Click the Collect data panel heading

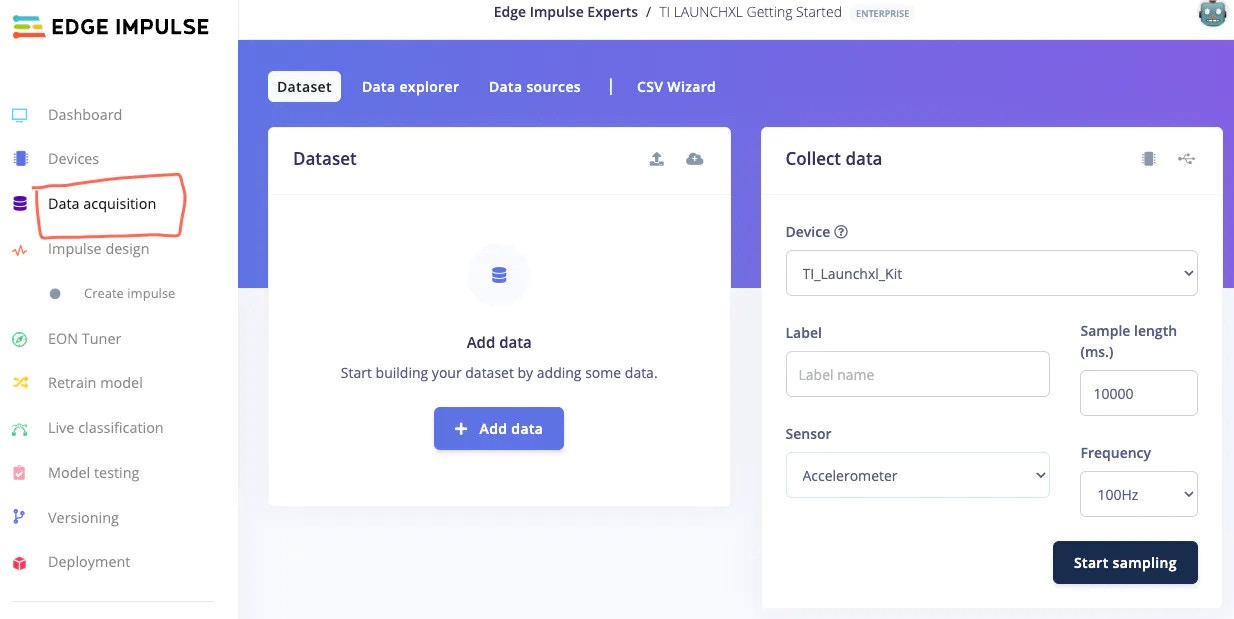click(x=834, y=159)
